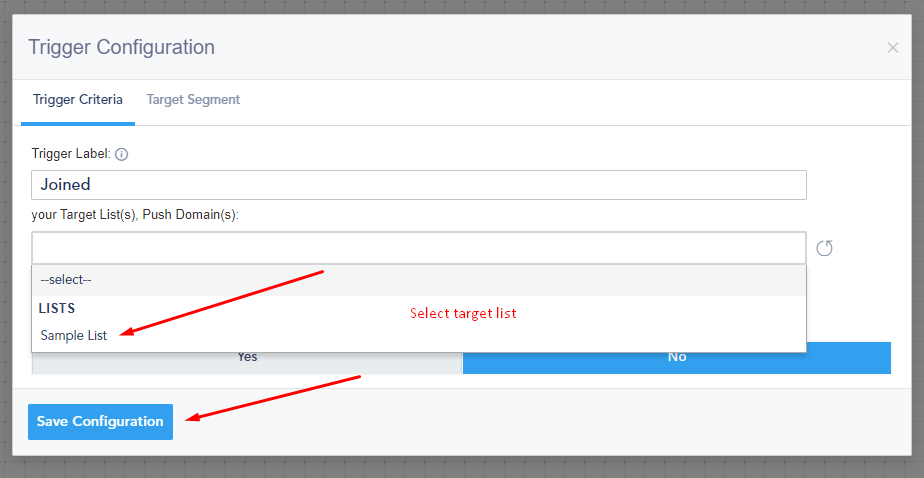This screenshot has height=478, width=924.
Task: Click the LISTS group header
Action: (x=58, y=309)
